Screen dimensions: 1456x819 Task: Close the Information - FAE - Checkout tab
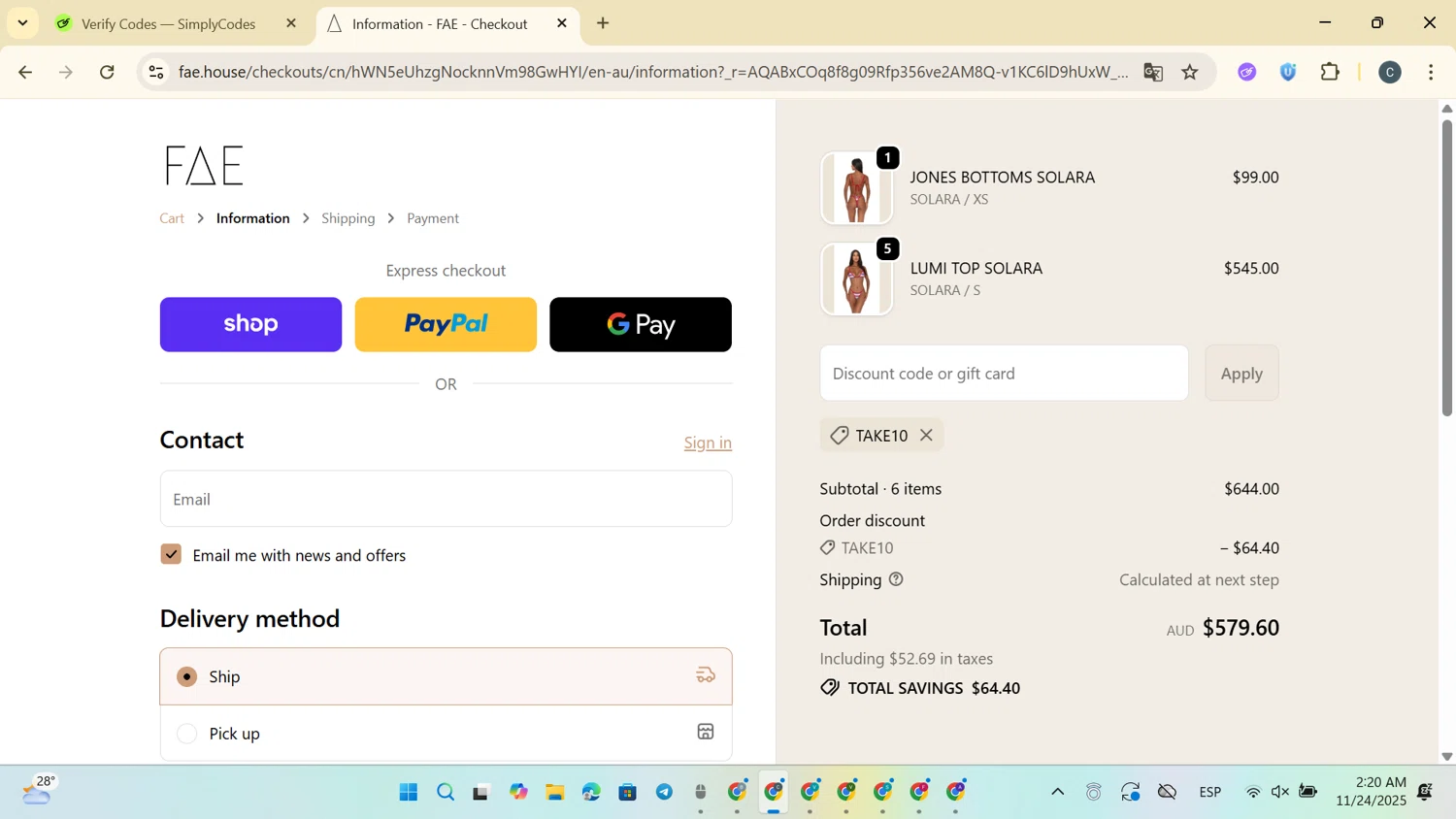pos(562,23)
